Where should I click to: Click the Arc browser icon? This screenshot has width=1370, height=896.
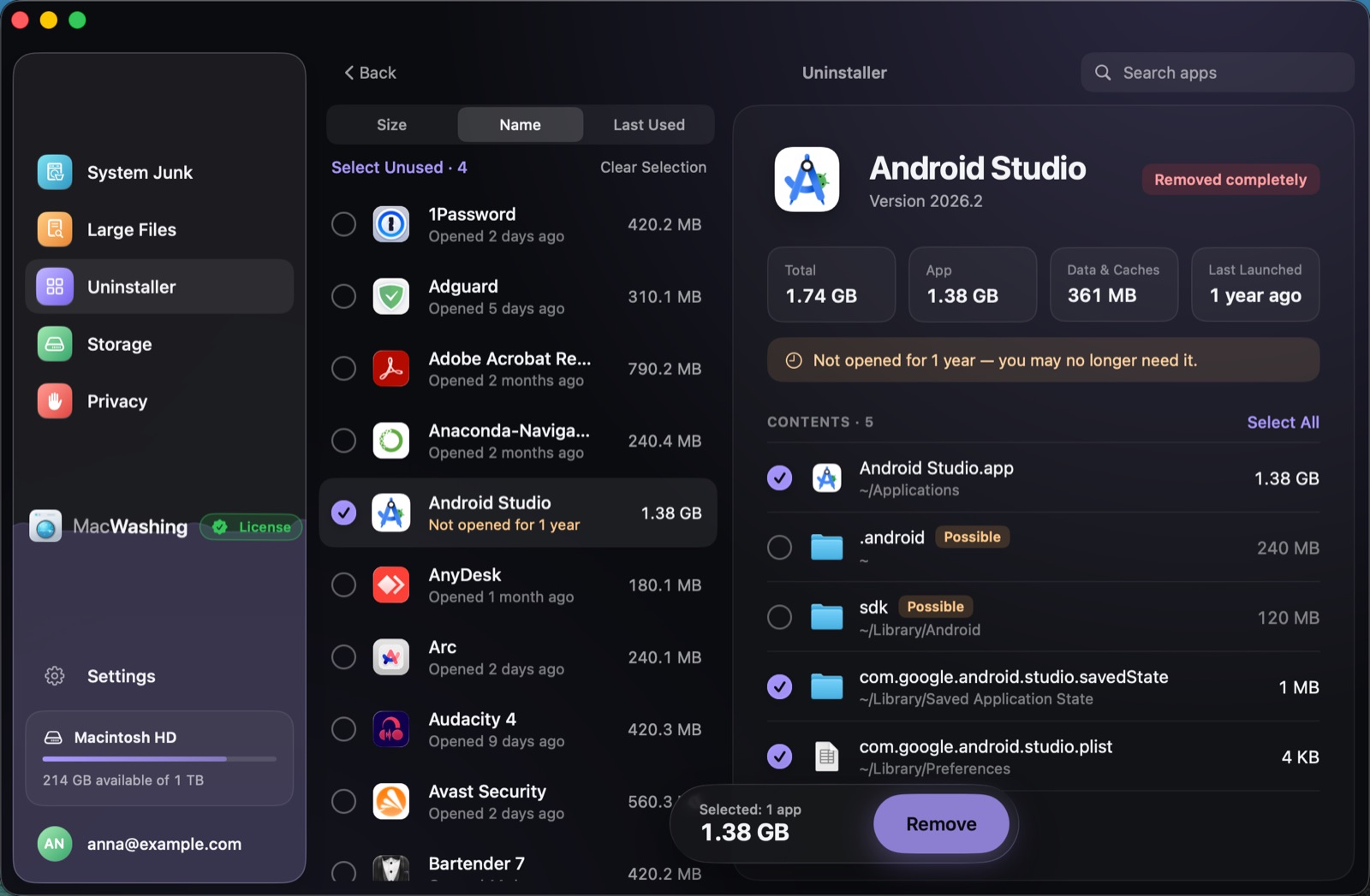(x=391, y=657)
